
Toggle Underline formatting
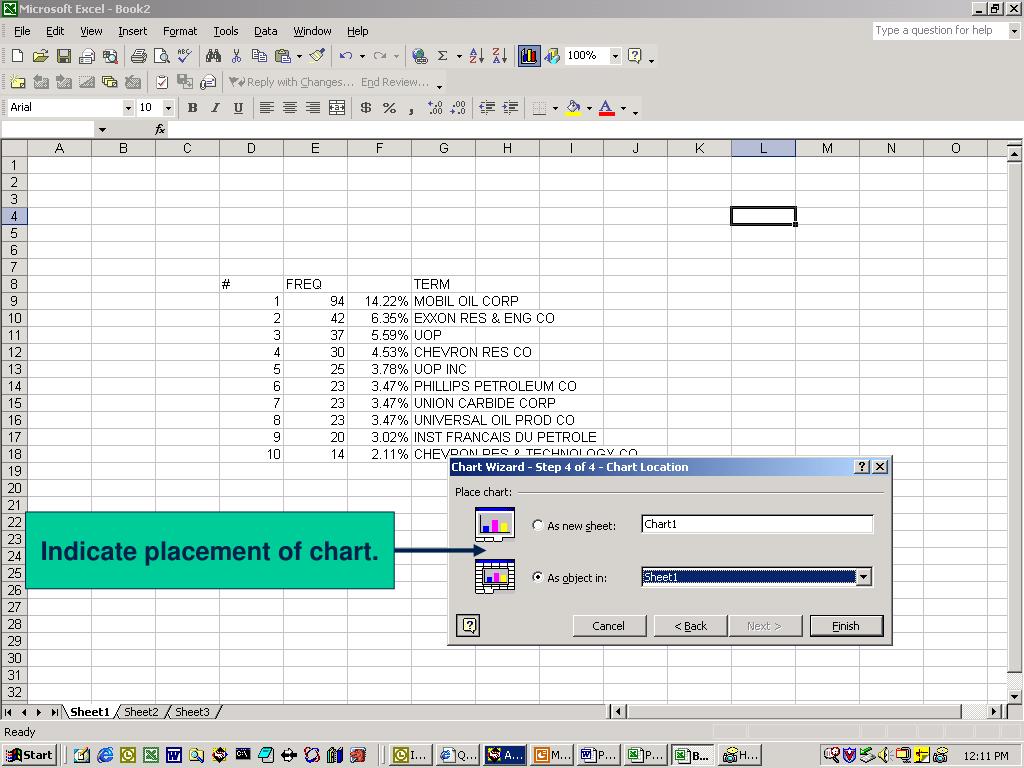coord(238,108)
